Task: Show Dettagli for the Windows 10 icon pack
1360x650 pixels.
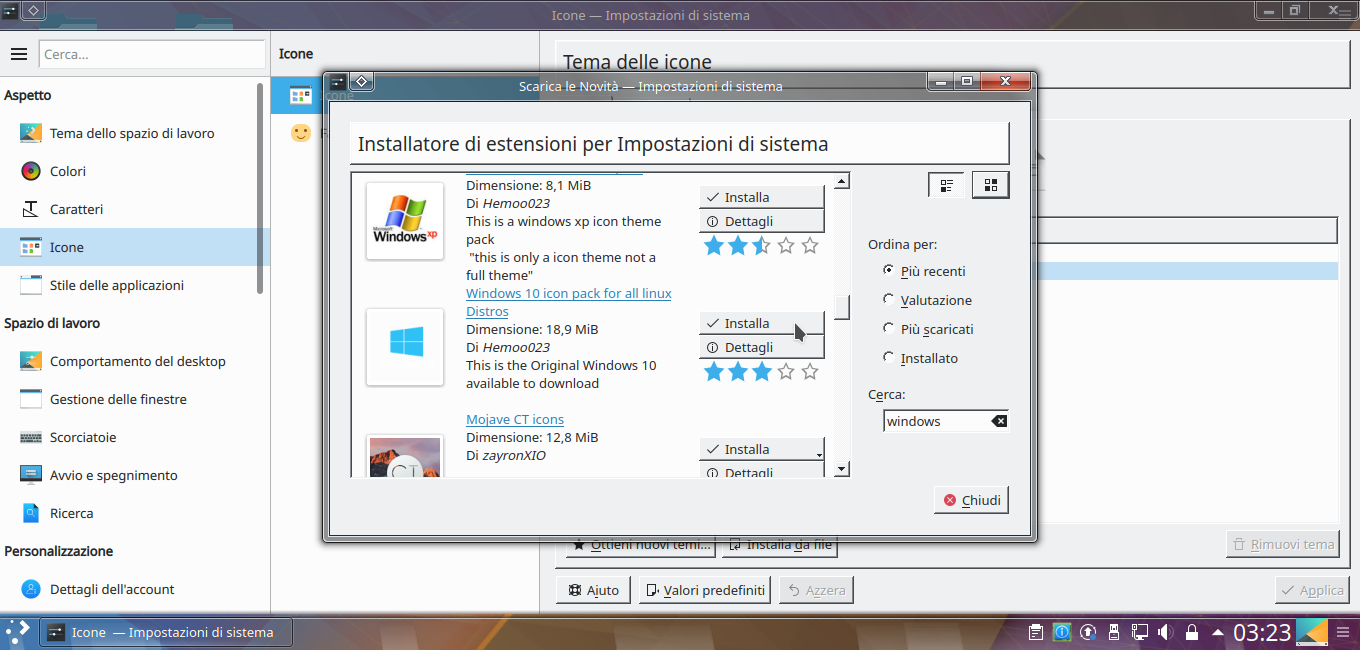Action: [761, 347]
